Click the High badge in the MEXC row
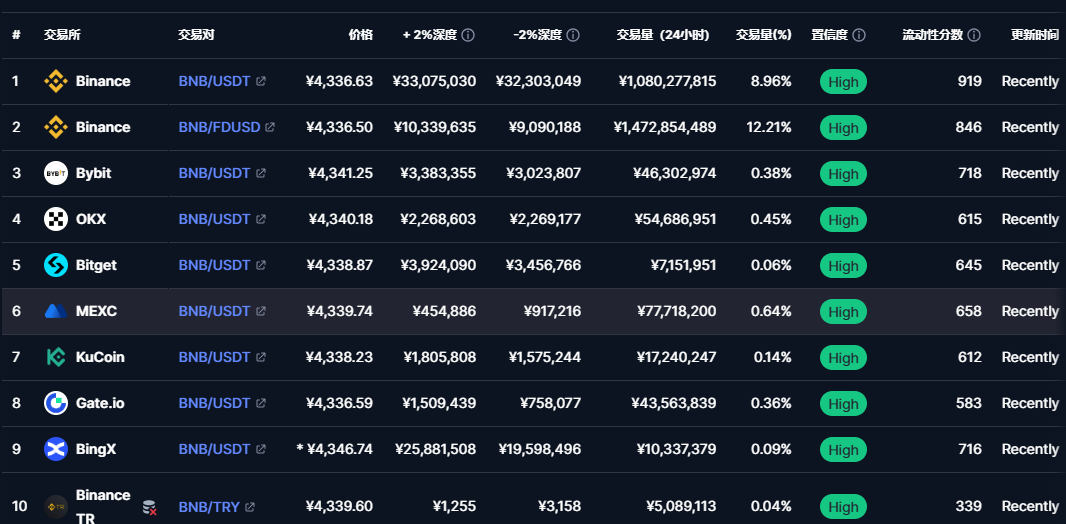 [843, 312]
